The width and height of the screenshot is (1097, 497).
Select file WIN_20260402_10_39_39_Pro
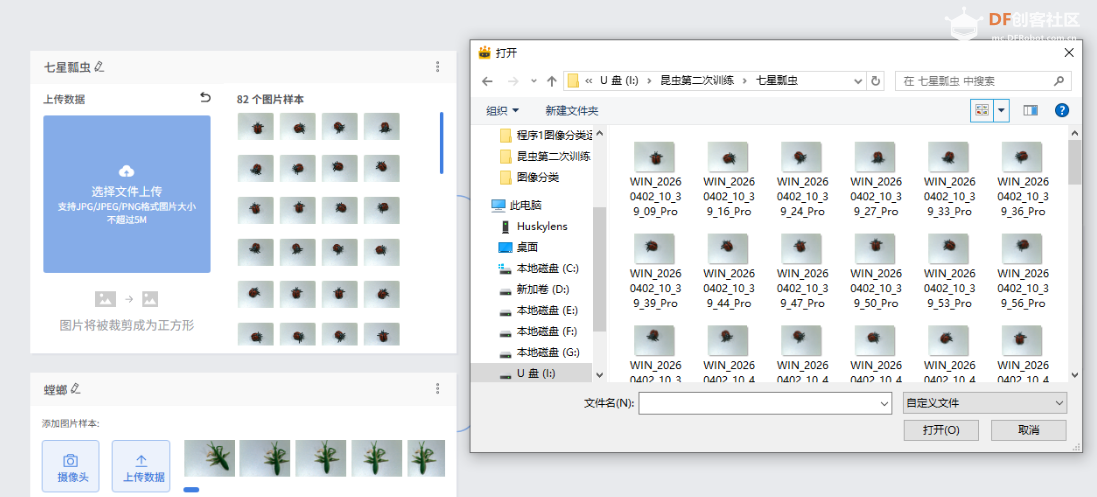(x=653, y=272)
